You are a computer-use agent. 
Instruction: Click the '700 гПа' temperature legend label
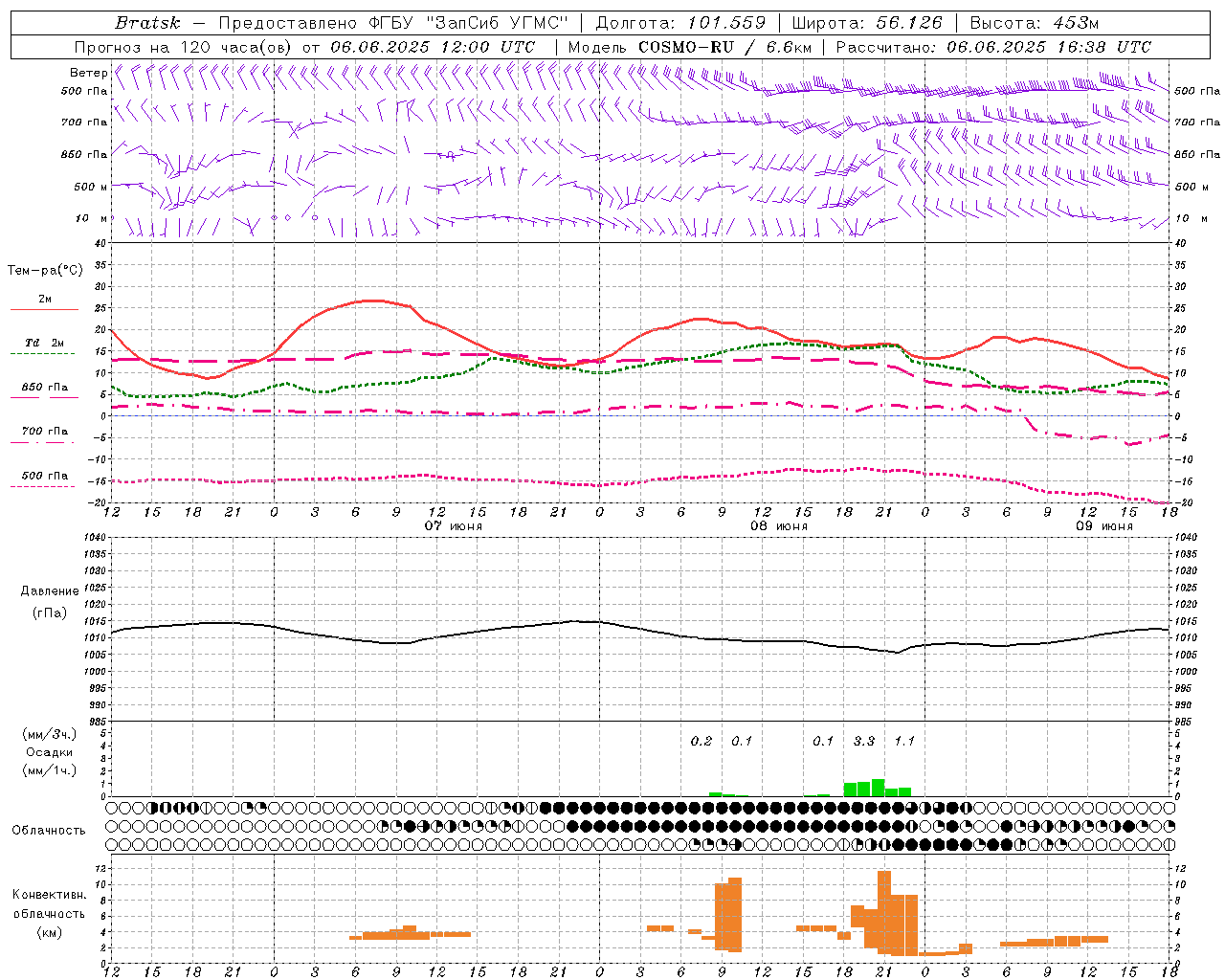click(45, 432)
